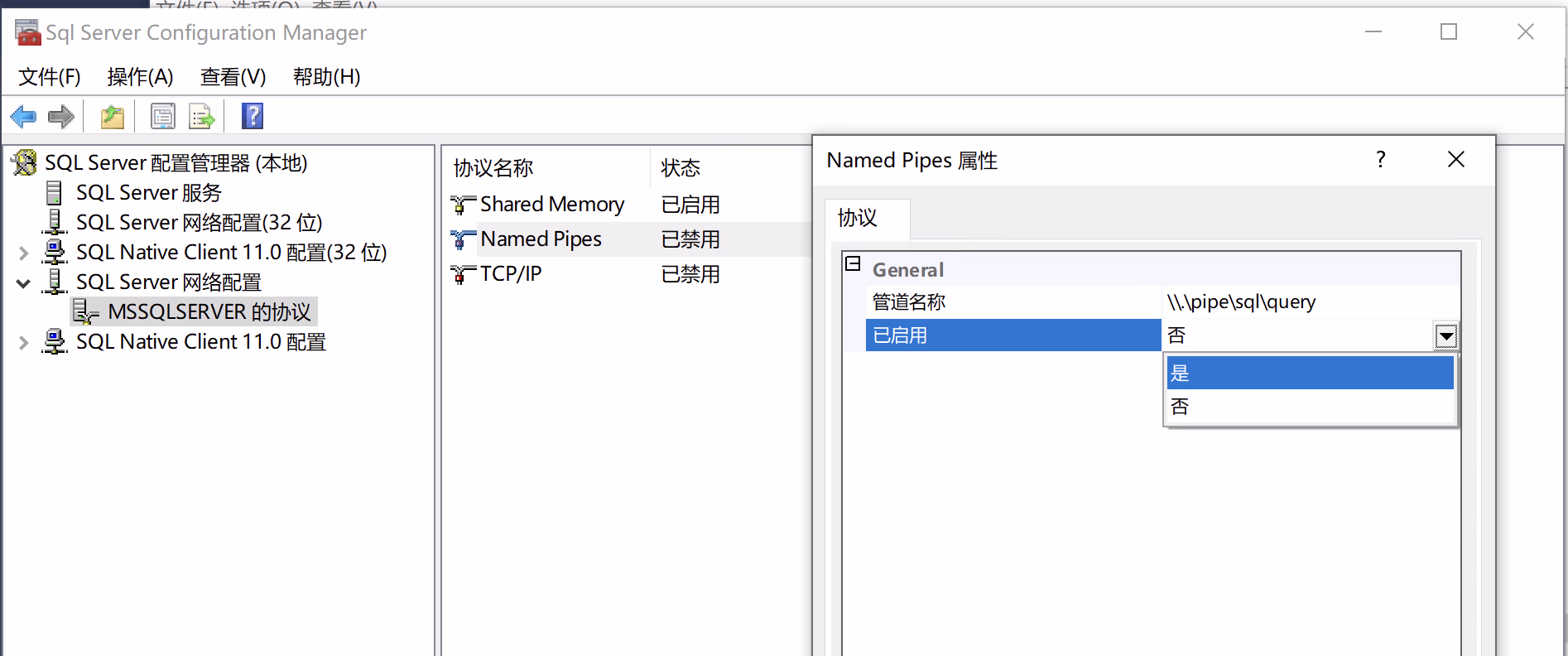Click the Properties toolbar icon

pos(162,117)
